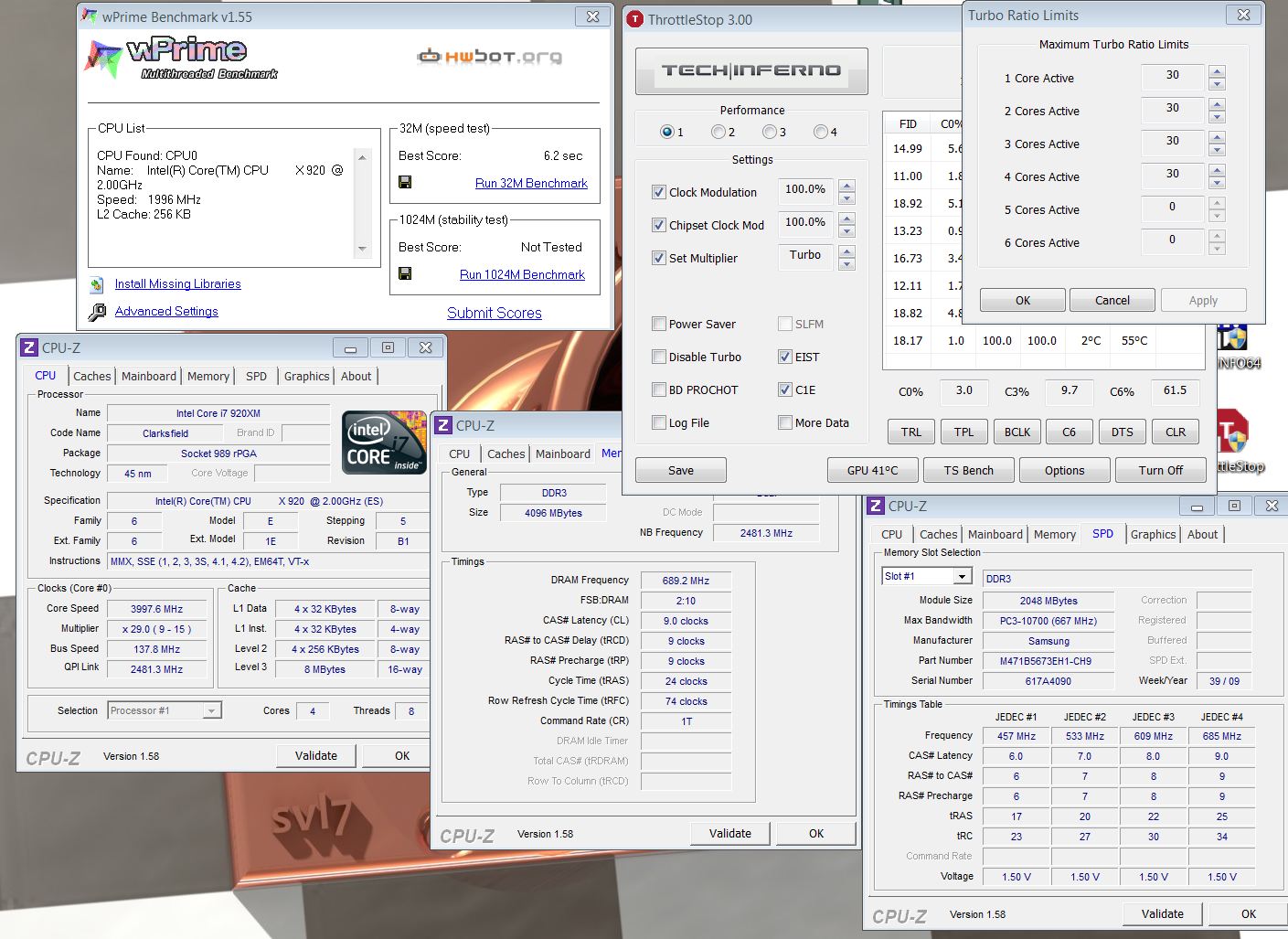This screenshot has width=1288, height=939.
Task: Open the About tab in CPU-Z SPD window
Action: pos(1202,534)
